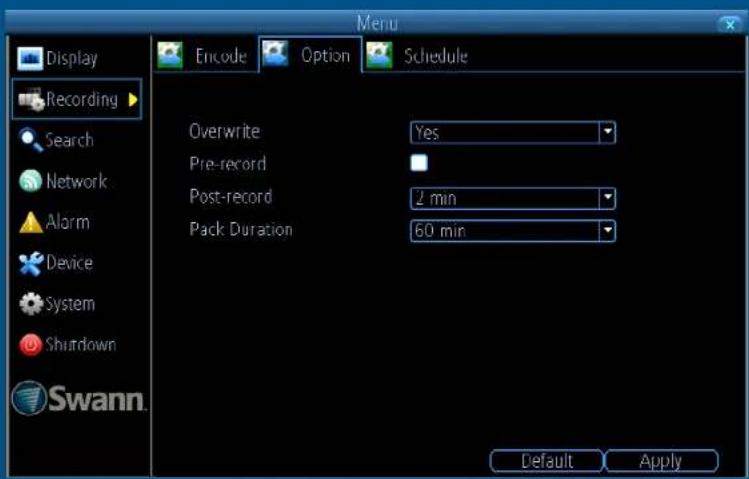Click the Schedule tab picture icon
The width and height of the screenshot is (749, 479).
[379, 55]
